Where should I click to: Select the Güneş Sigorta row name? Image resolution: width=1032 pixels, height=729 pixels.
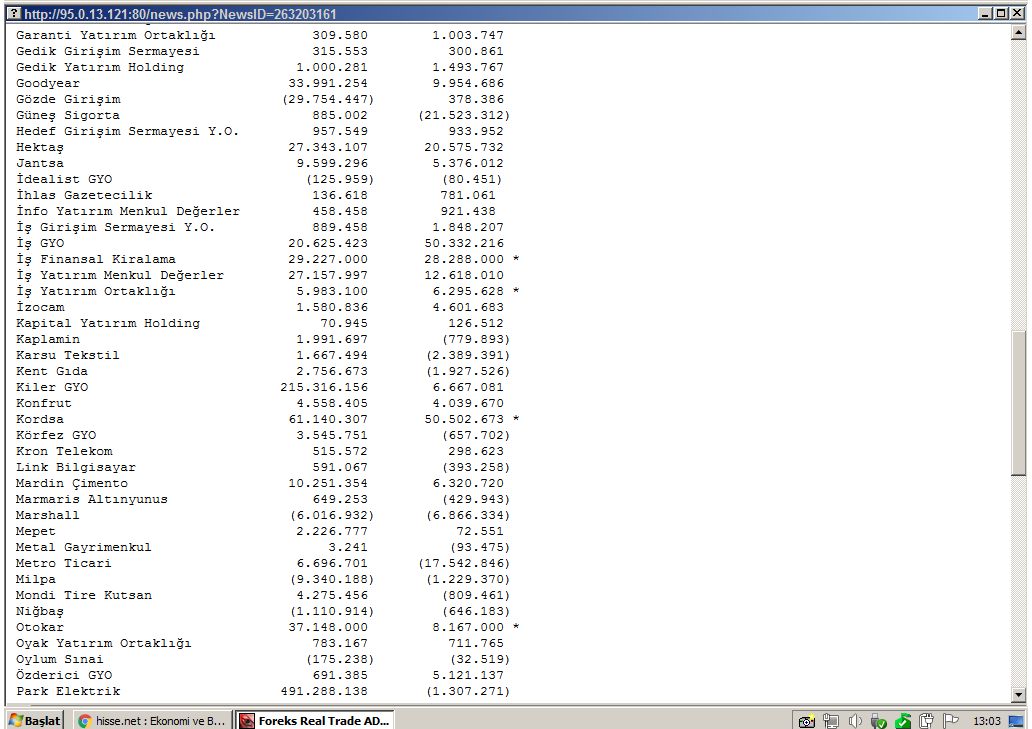(x=68, y=115)
